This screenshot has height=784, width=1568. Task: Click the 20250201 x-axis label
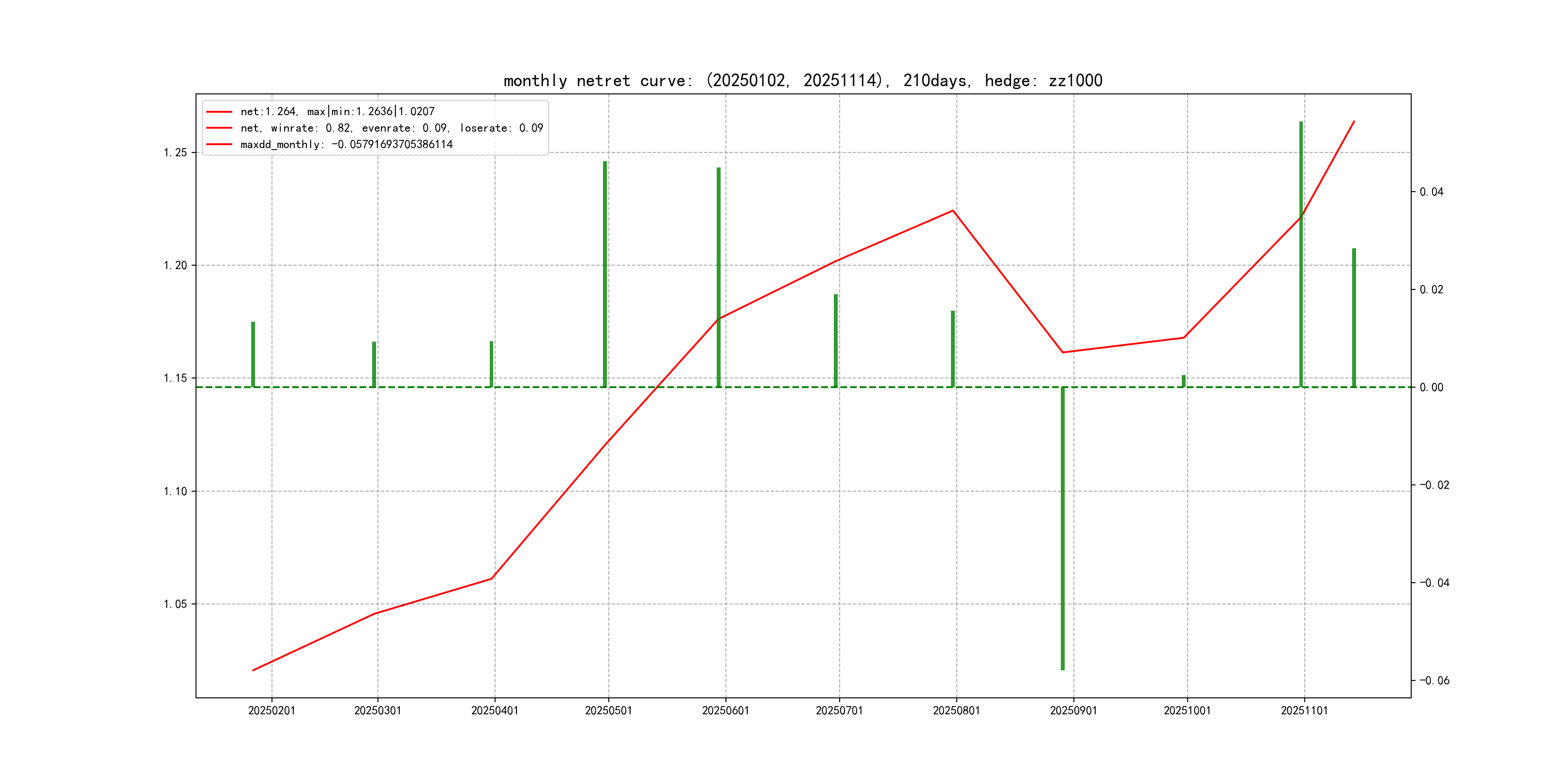(271, 710)
